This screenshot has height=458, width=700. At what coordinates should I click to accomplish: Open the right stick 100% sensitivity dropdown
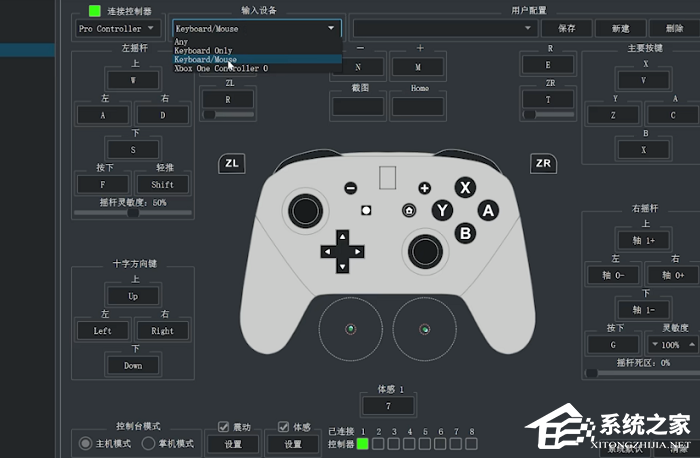[671, 344]
